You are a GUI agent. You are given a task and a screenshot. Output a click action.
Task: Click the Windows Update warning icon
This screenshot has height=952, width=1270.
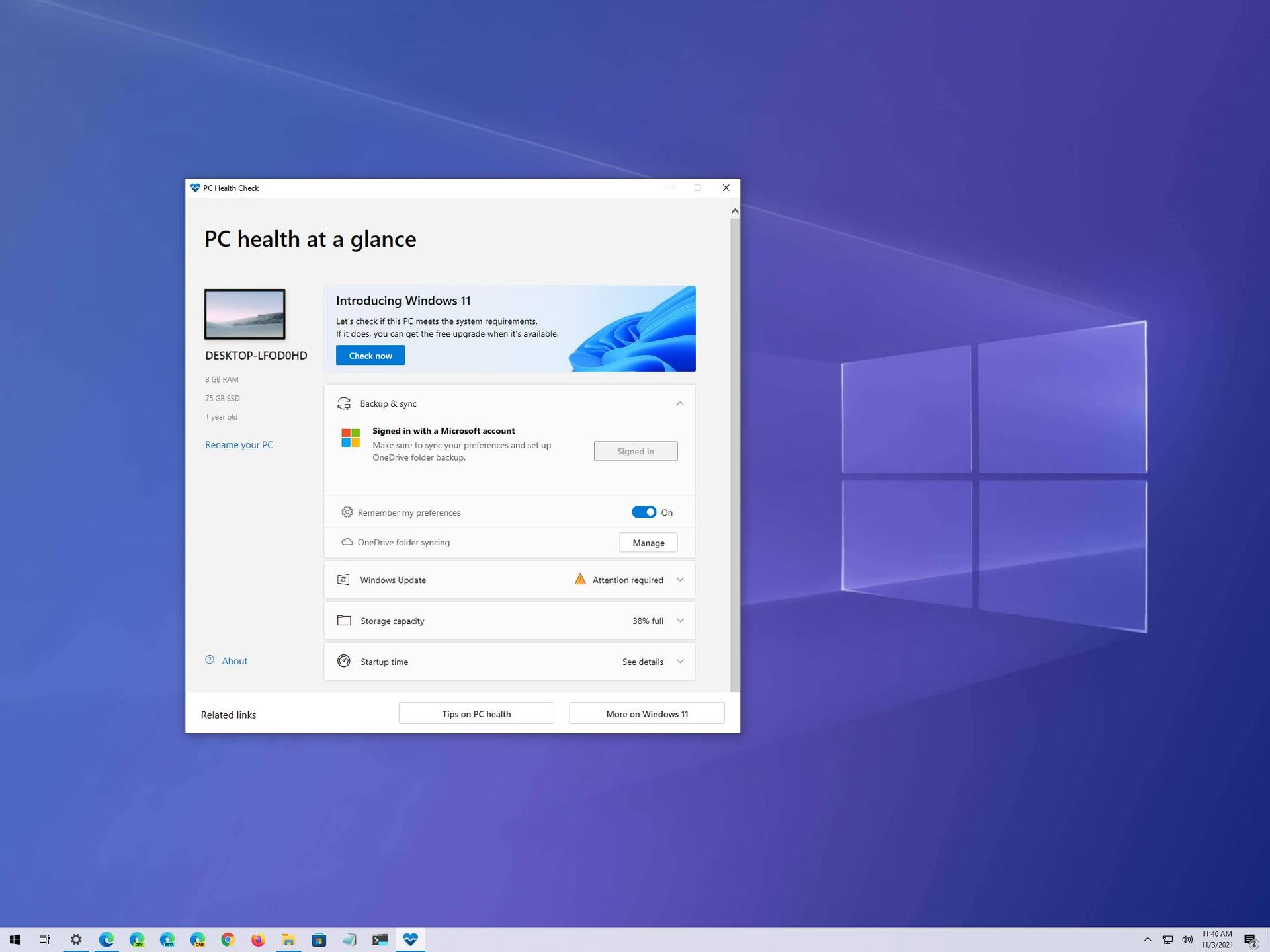click(x=580, y=579)
